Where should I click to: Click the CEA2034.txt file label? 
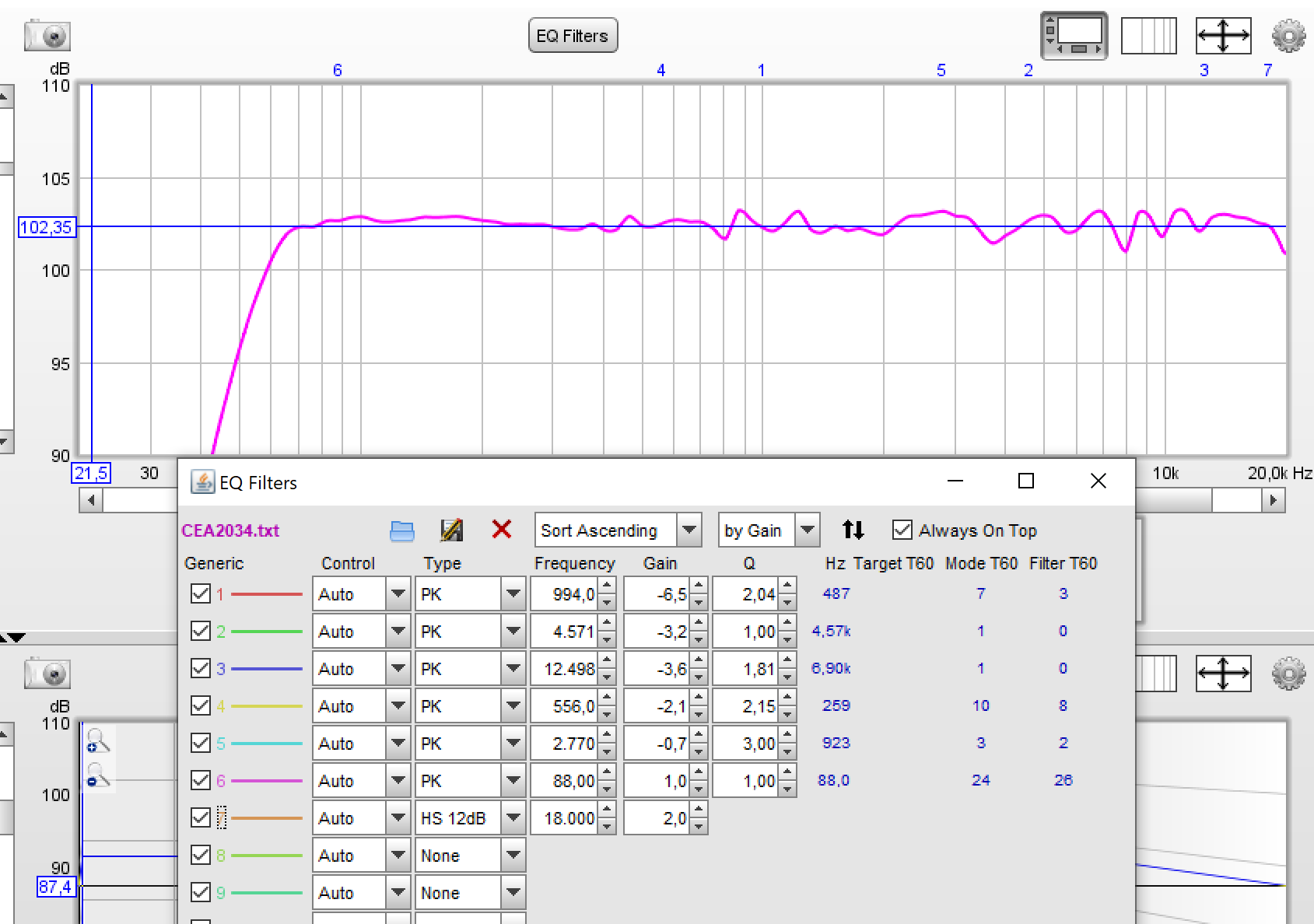pyautogui.click(x=230, y=530)
